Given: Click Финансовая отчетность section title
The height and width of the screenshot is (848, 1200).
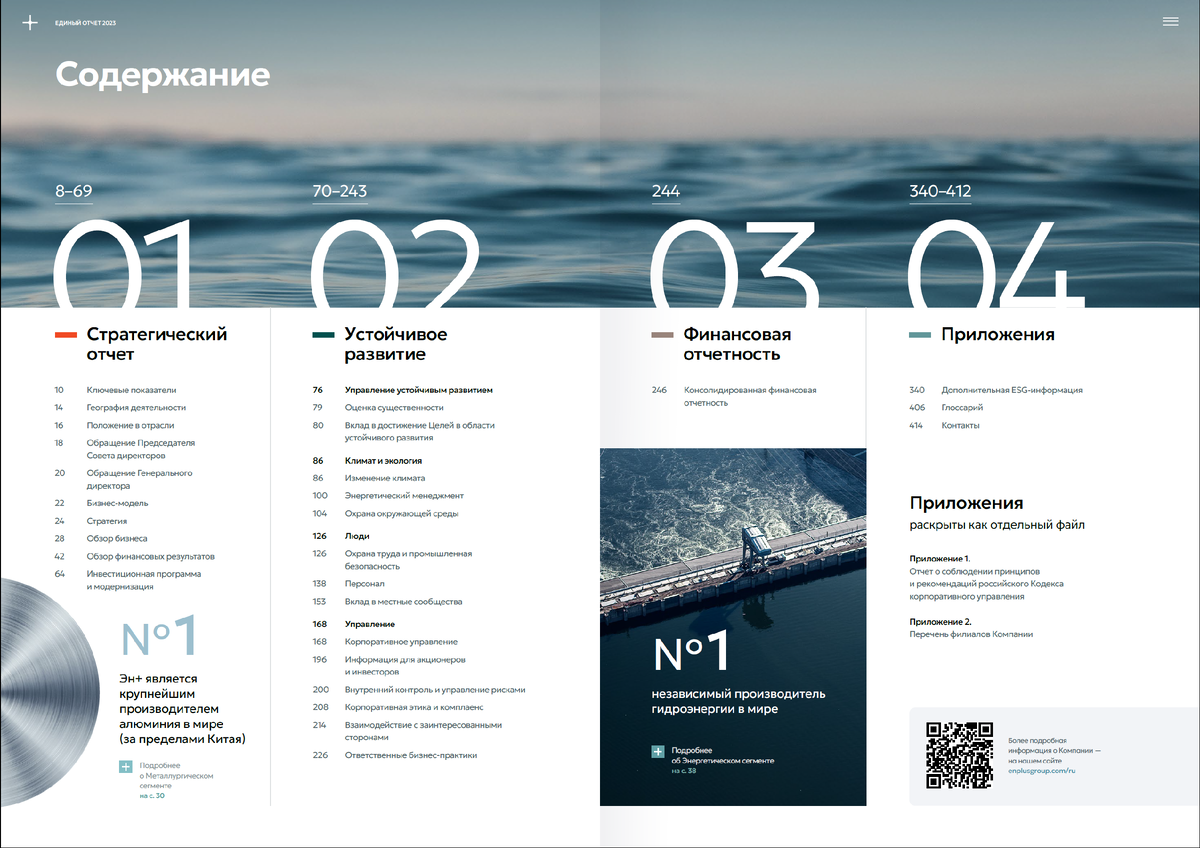Looking at the screenshot, I should pos(738,344).
